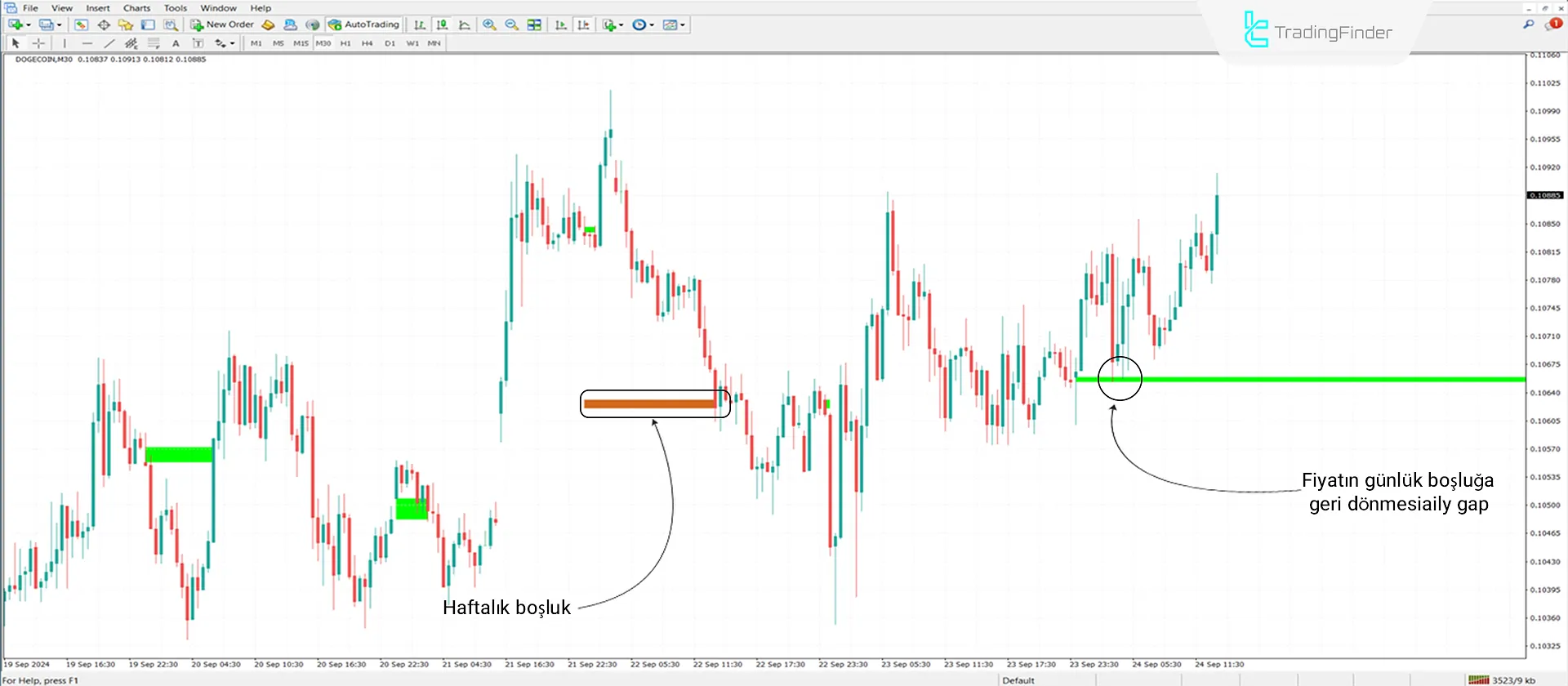This screenshot has height=686, width=1568.
Task: Open the new chart dropdown arrow
Action: coord(29,25)
